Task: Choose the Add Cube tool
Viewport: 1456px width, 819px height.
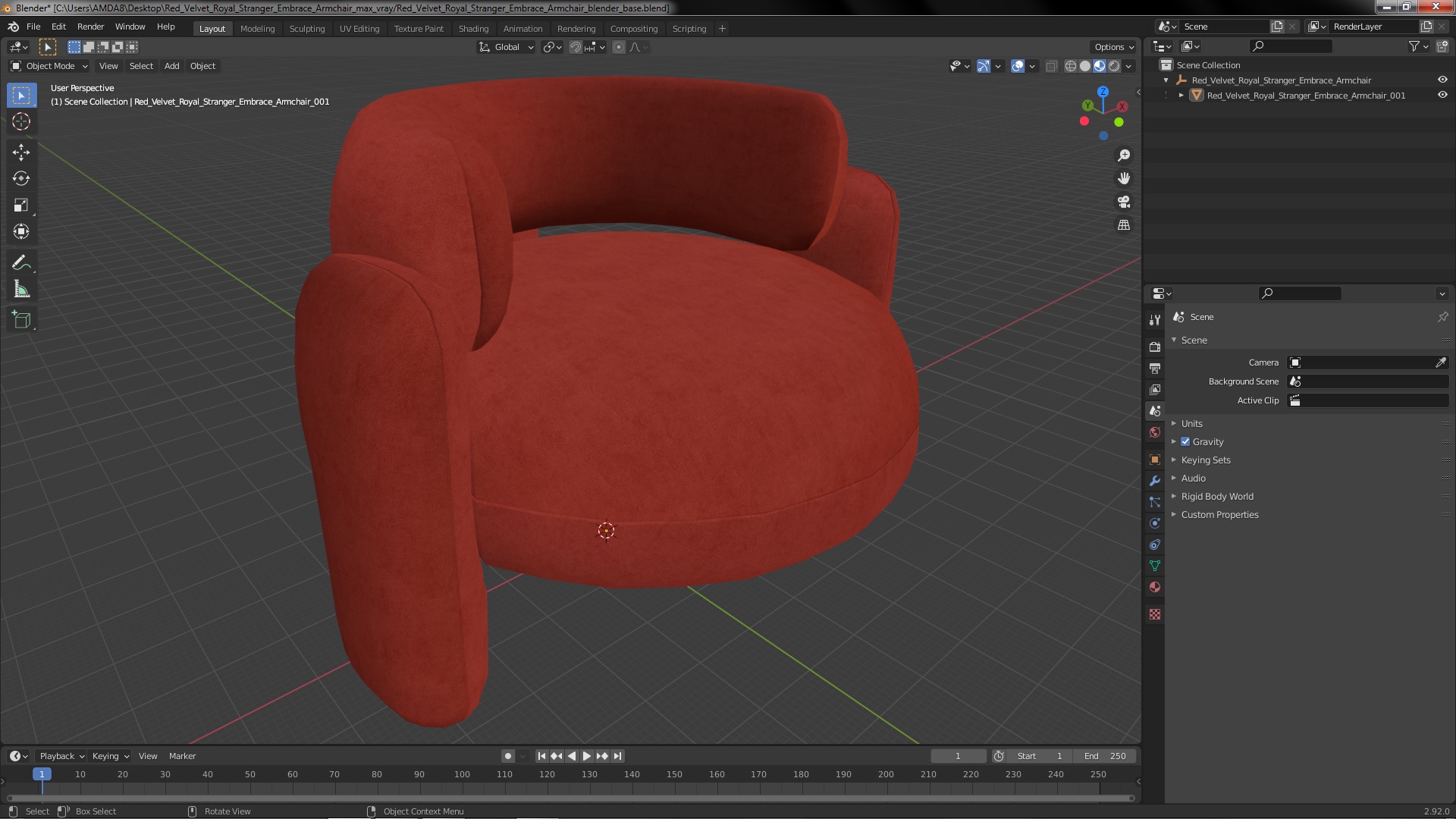Action: [x=21, y=319]
